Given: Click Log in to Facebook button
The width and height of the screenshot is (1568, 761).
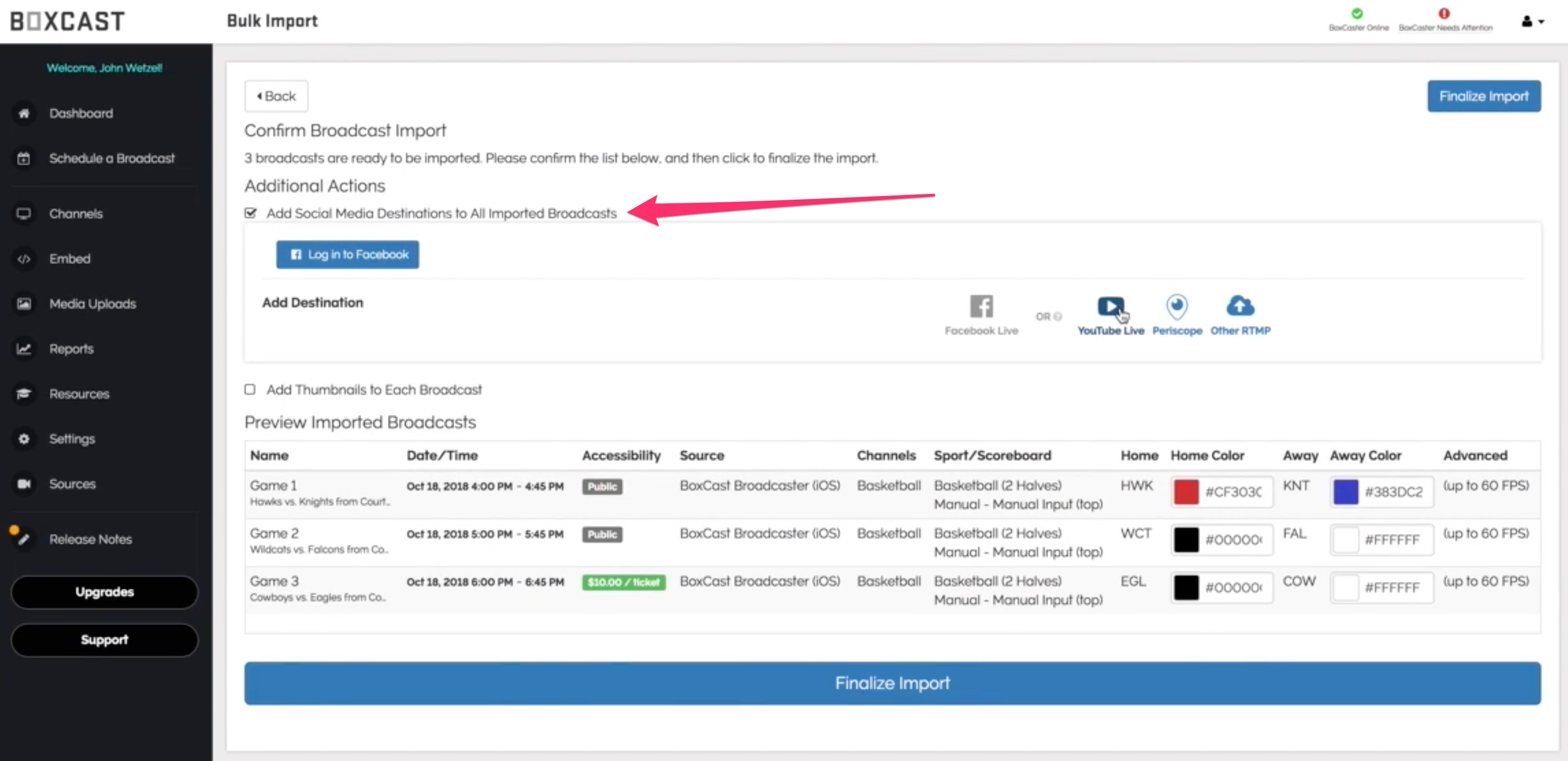Looking at the screenshot, I should pos(347,254).
